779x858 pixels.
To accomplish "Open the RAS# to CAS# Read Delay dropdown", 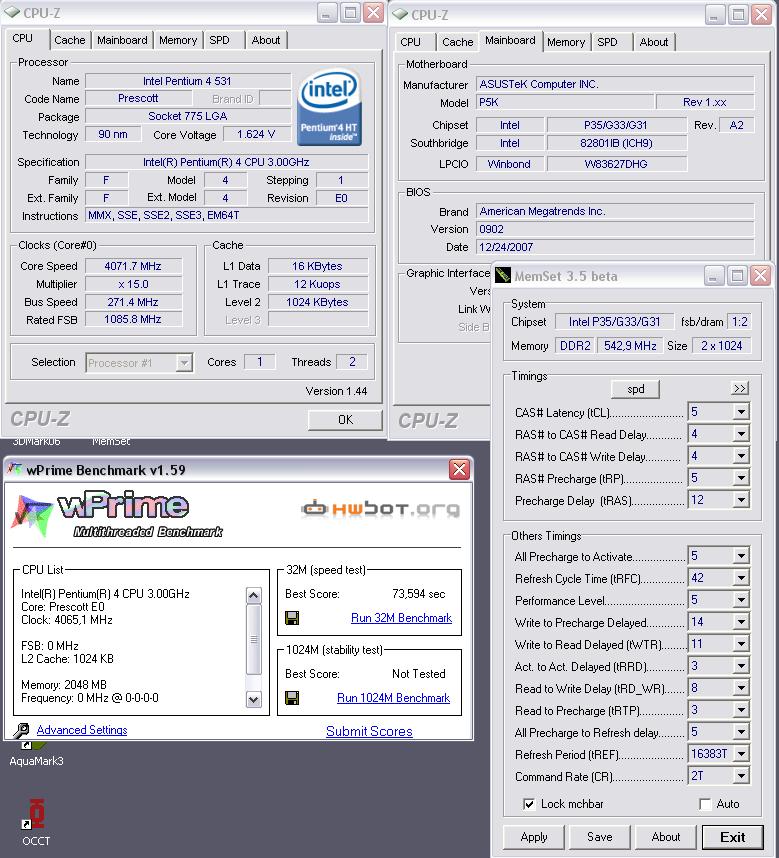I will click(741, 434).
